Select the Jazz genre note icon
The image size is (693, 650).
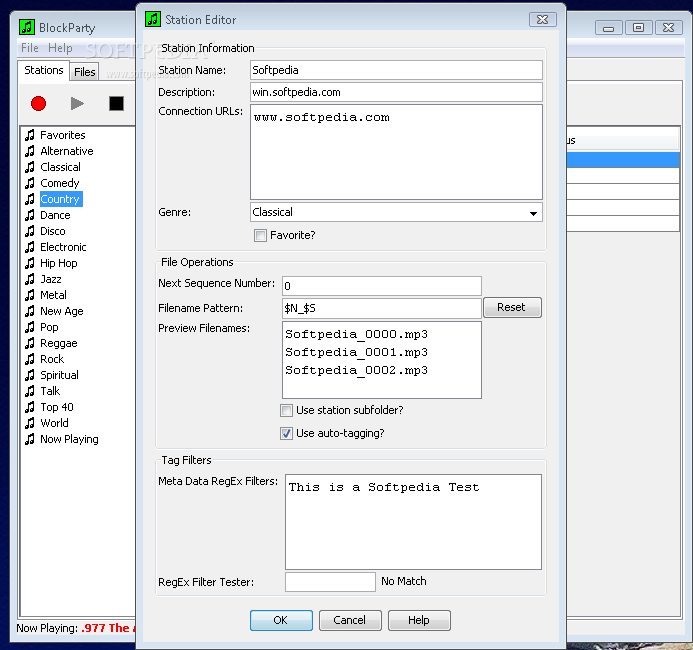tap(30, 279)
